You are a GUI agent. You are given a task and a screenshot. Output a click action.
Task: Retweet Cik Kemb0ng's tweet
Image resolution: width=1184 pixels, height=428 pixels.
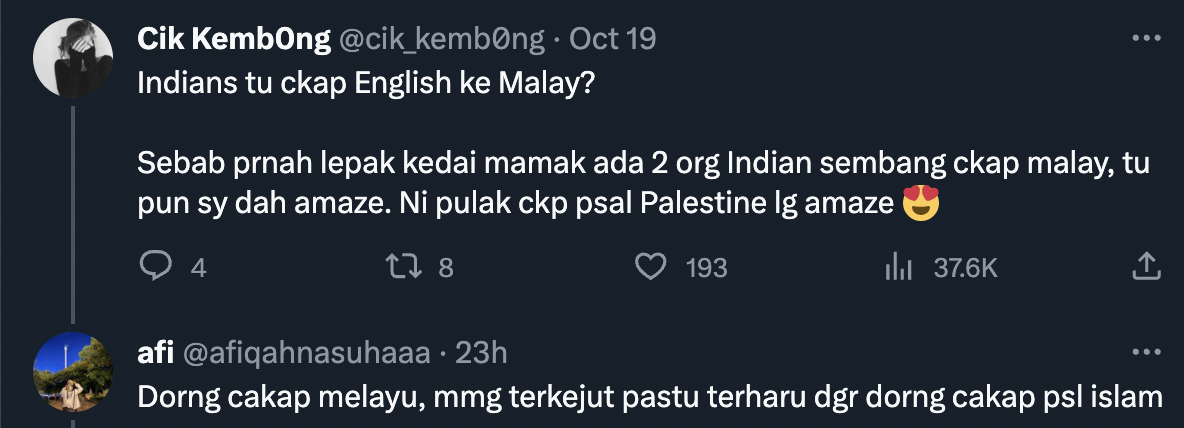(400, 266)
